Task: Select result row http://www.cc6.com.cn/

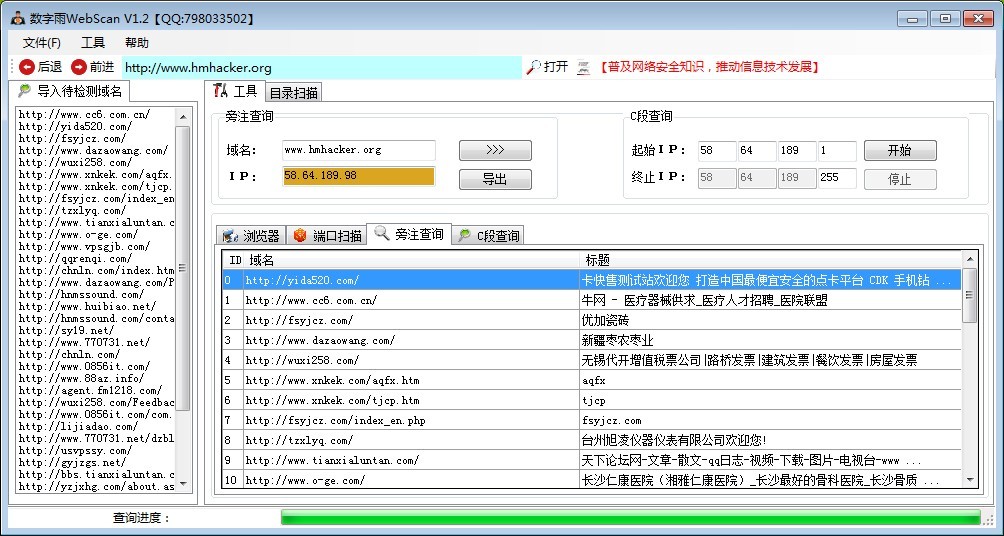Action: 592,300
